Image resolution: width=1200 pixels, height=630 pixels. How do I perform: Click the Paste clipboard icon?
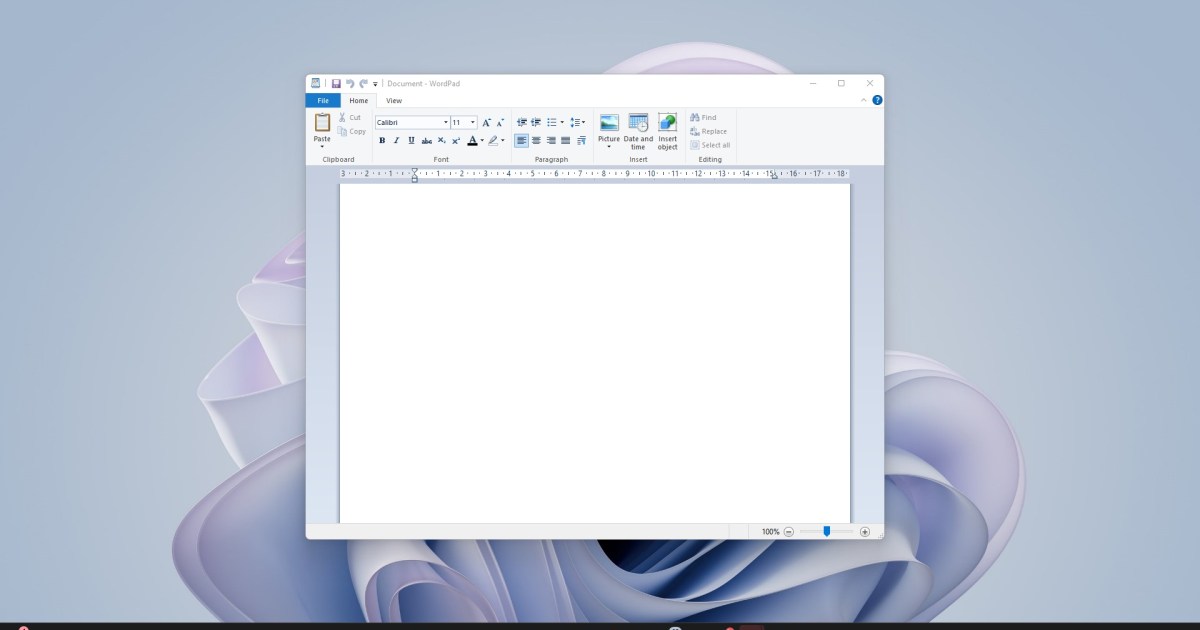click(x=322, y=123)
